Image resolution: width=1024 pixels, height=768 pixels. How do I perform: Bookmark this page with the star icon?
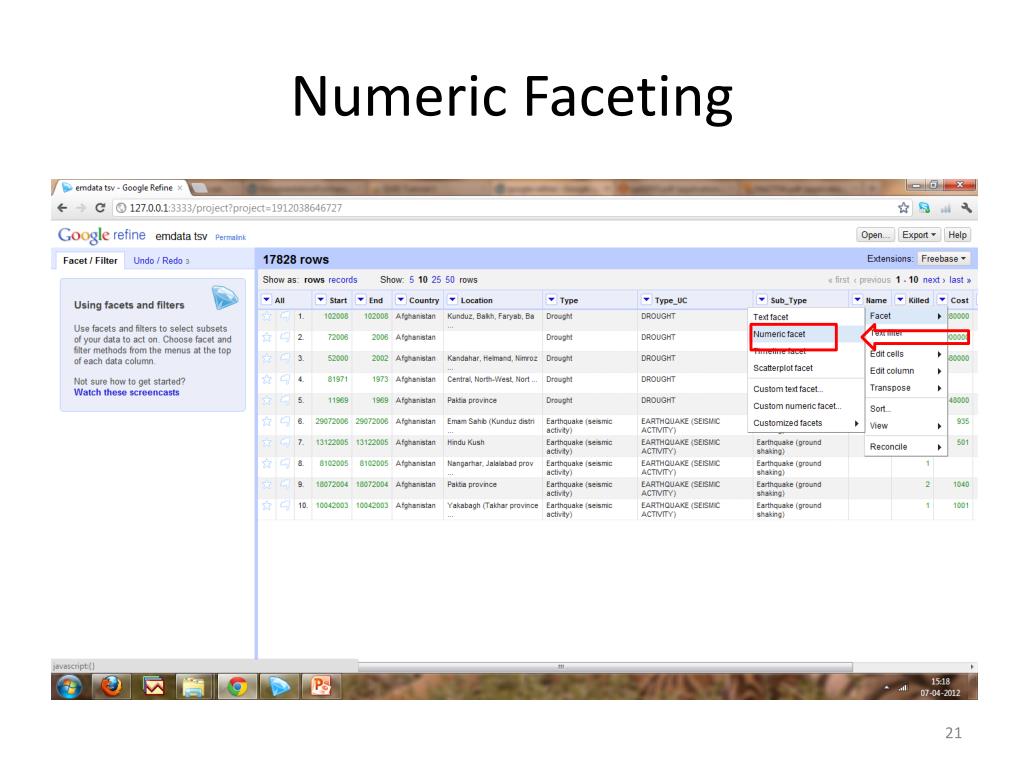[903, 208]
